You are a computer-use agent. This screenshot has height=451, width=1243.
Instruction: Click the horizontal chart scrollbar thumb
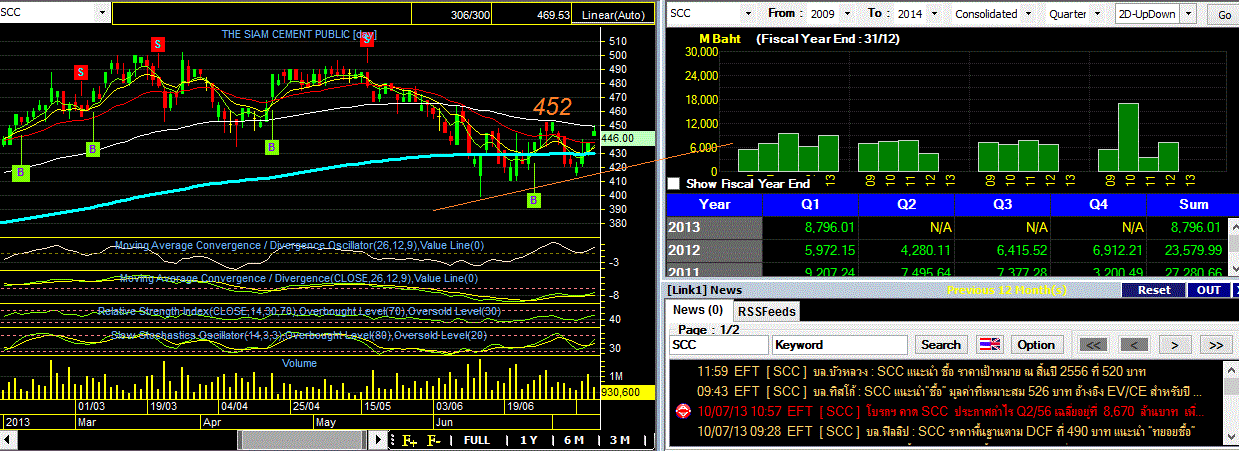click(301, 440)
